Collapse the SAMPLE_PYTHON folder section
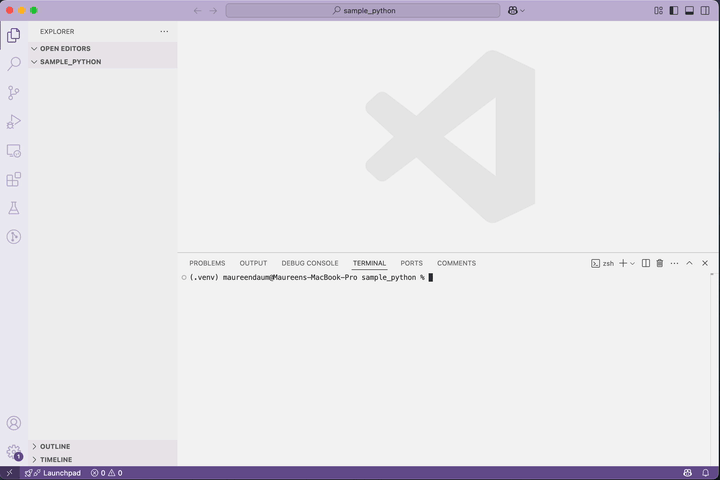Image resolution: width=720 pixels, height=480 pixels. pos(103,62)
